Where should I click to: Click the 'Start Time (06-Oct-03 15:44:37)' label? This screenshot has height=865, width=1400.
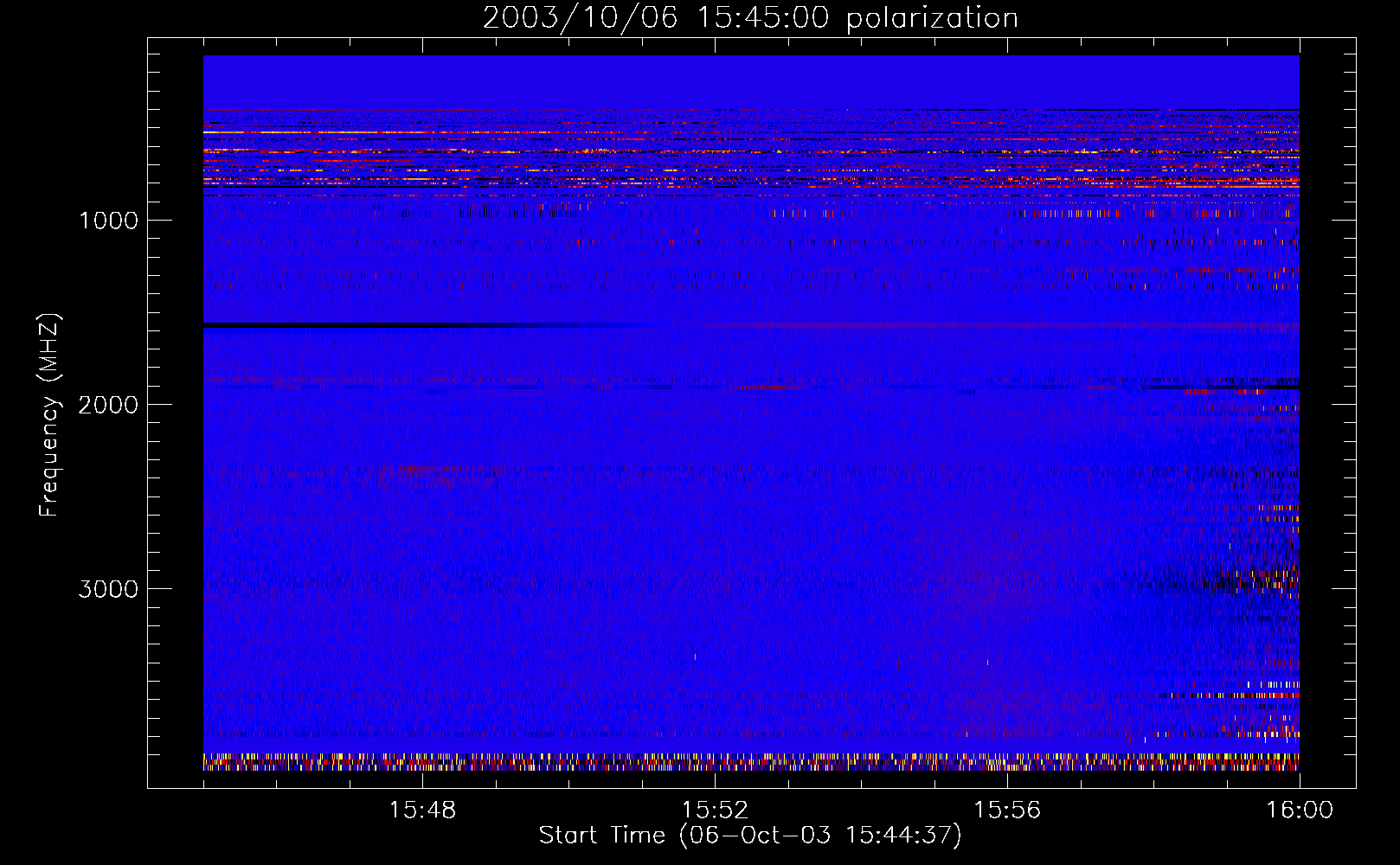(x=750, y=836)
